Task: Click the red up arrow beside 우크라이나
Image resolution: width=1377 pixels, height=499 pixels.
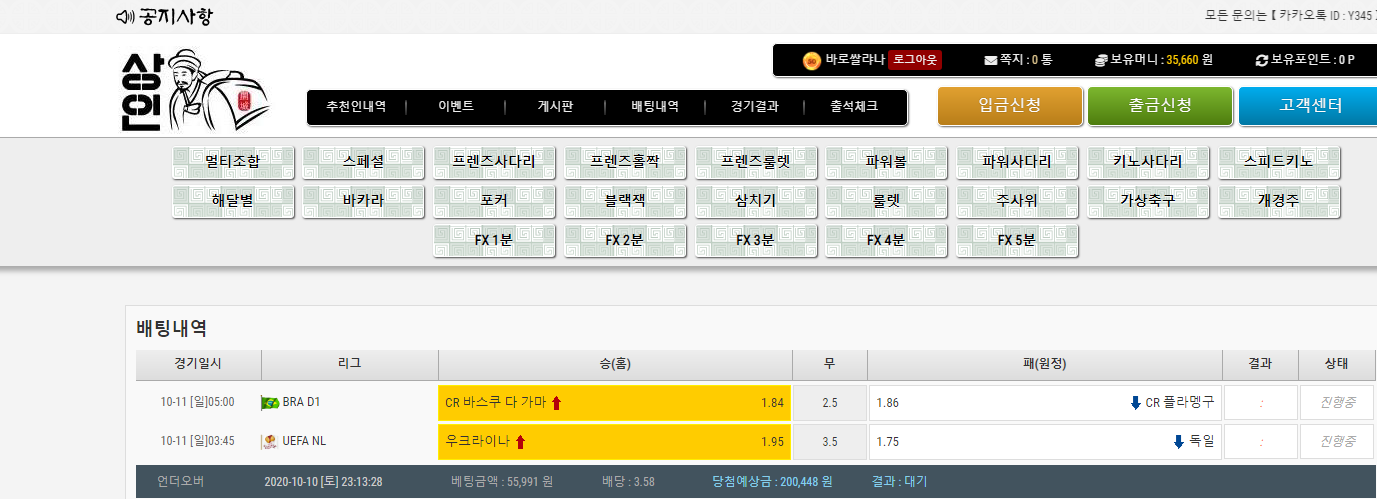Action: click(x=521, y=441)
